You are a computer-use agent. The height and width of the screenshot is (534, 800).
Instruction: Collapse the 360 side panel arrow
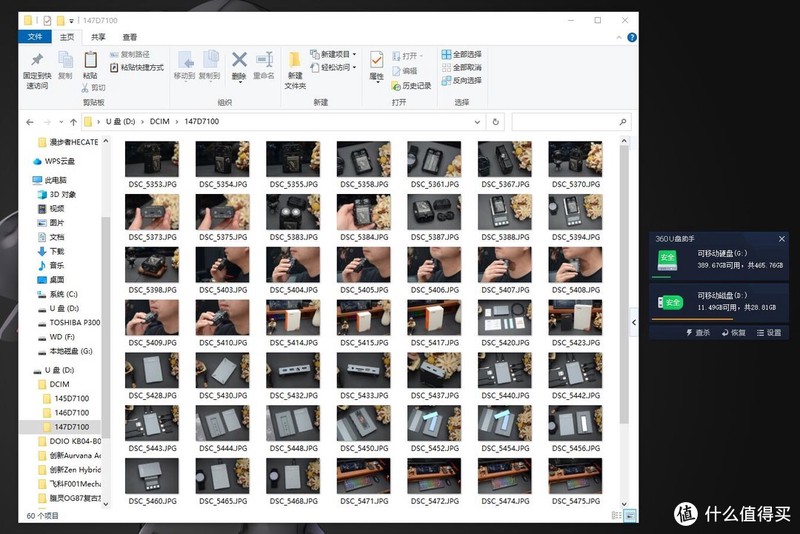[634, 322]
